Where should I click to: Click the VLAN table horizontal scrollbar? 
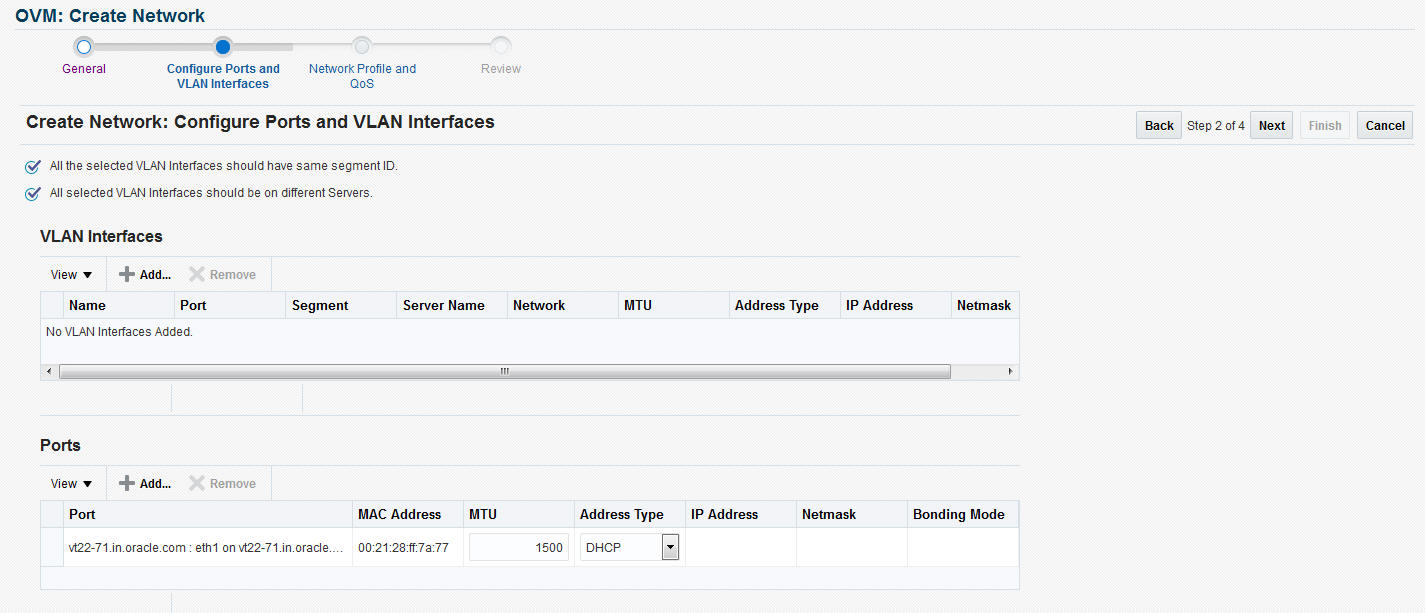coord(504,371)
